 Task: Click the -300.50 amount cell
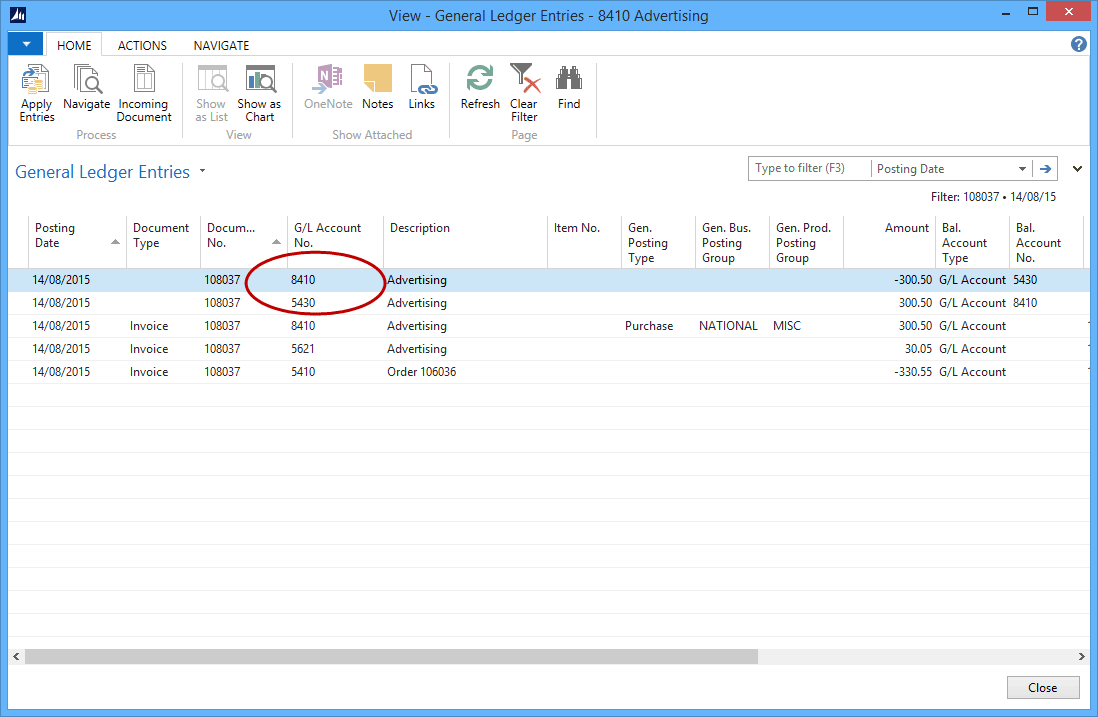click(x=913, y=280)
